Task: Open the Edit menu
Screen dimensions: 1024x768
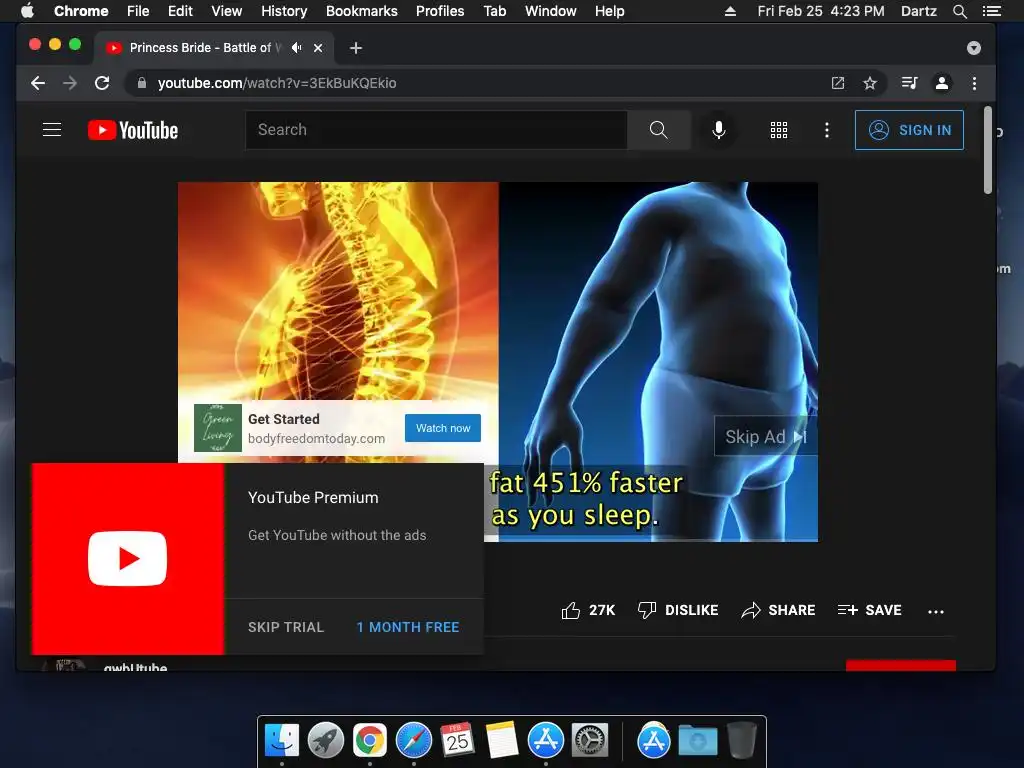Action: (x=180, y=11)
